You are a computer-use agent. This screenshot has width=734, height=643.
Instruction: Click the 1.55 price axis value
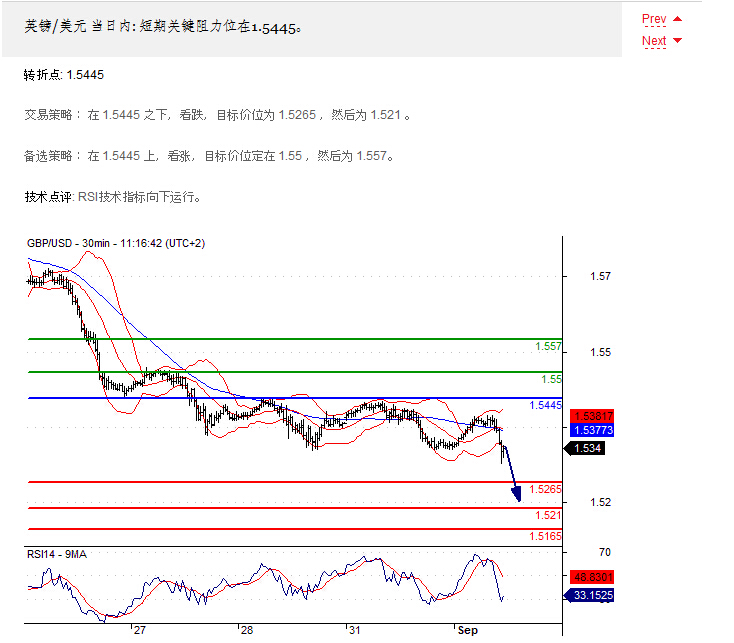(x=600, y=353)
